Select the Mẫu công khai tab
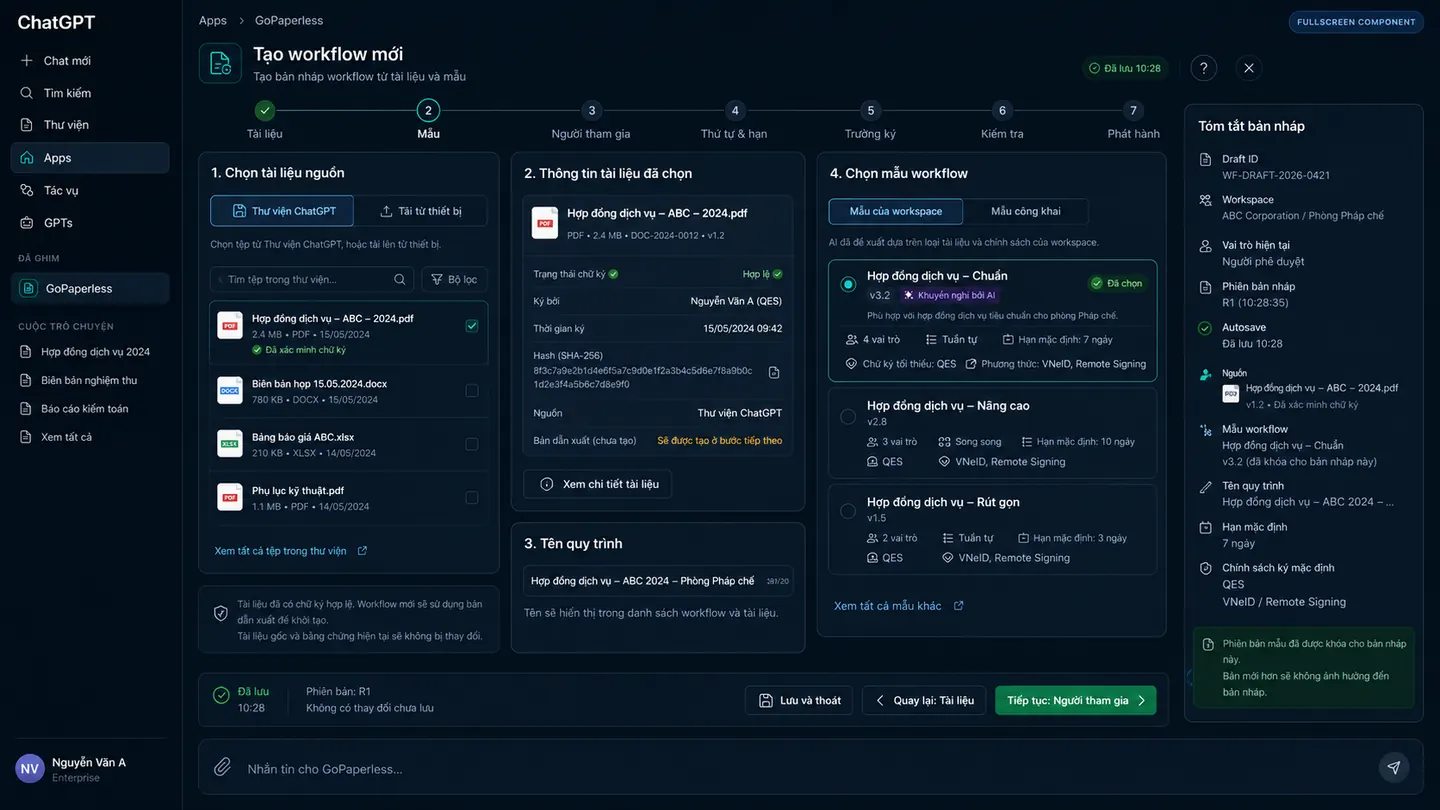 tap(1026, 211)
